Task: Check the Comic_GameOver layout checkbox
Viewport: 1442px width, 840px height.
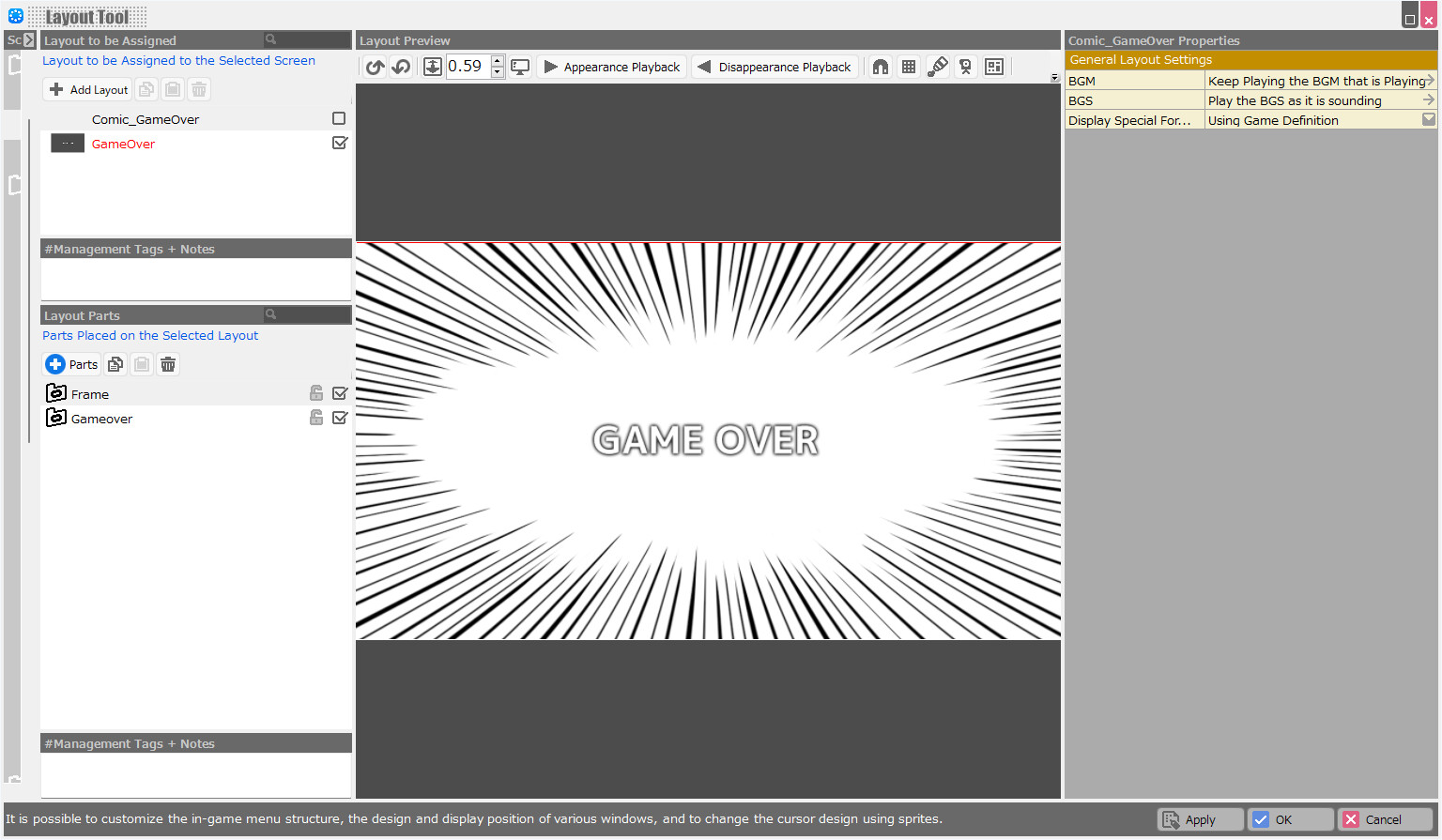Action: coord(339,118)
